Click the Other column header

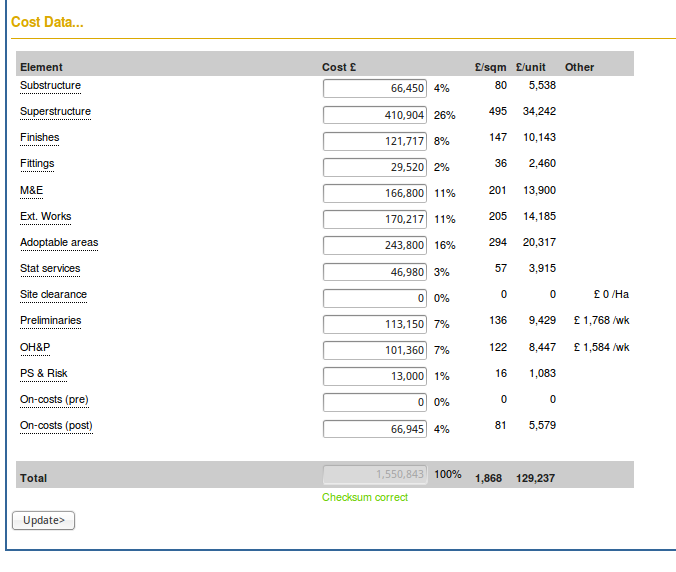coord(579,67)
